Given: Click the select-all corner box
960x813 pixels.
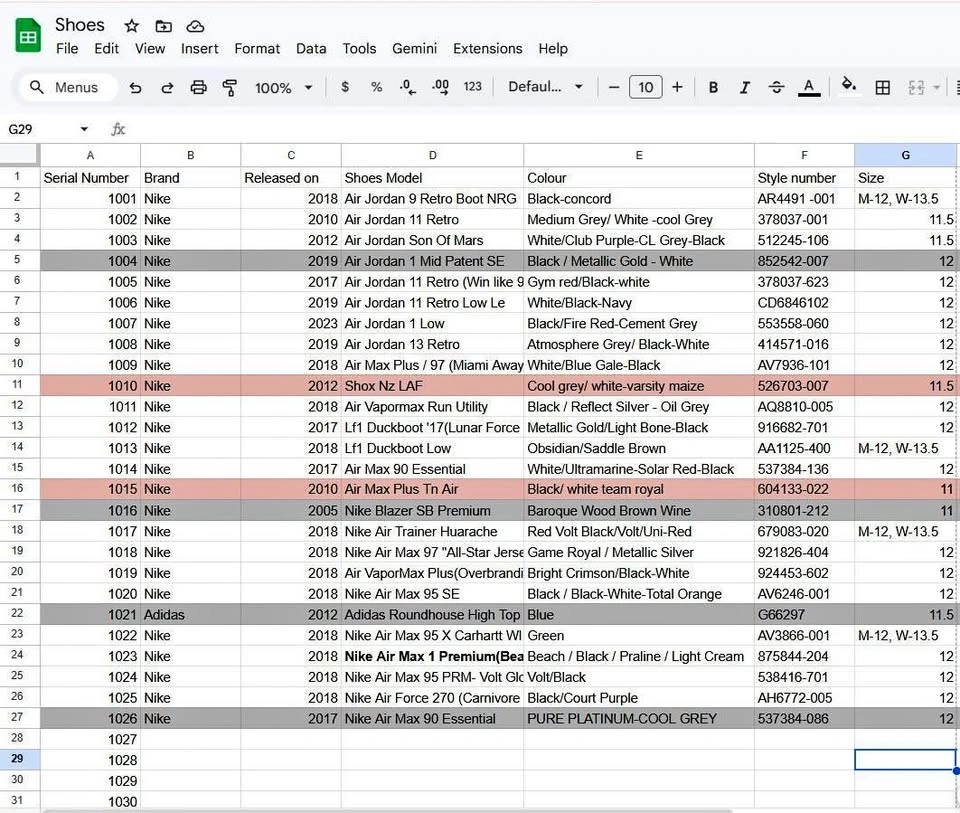Looking at the screenshot, I should pos(20,155).
